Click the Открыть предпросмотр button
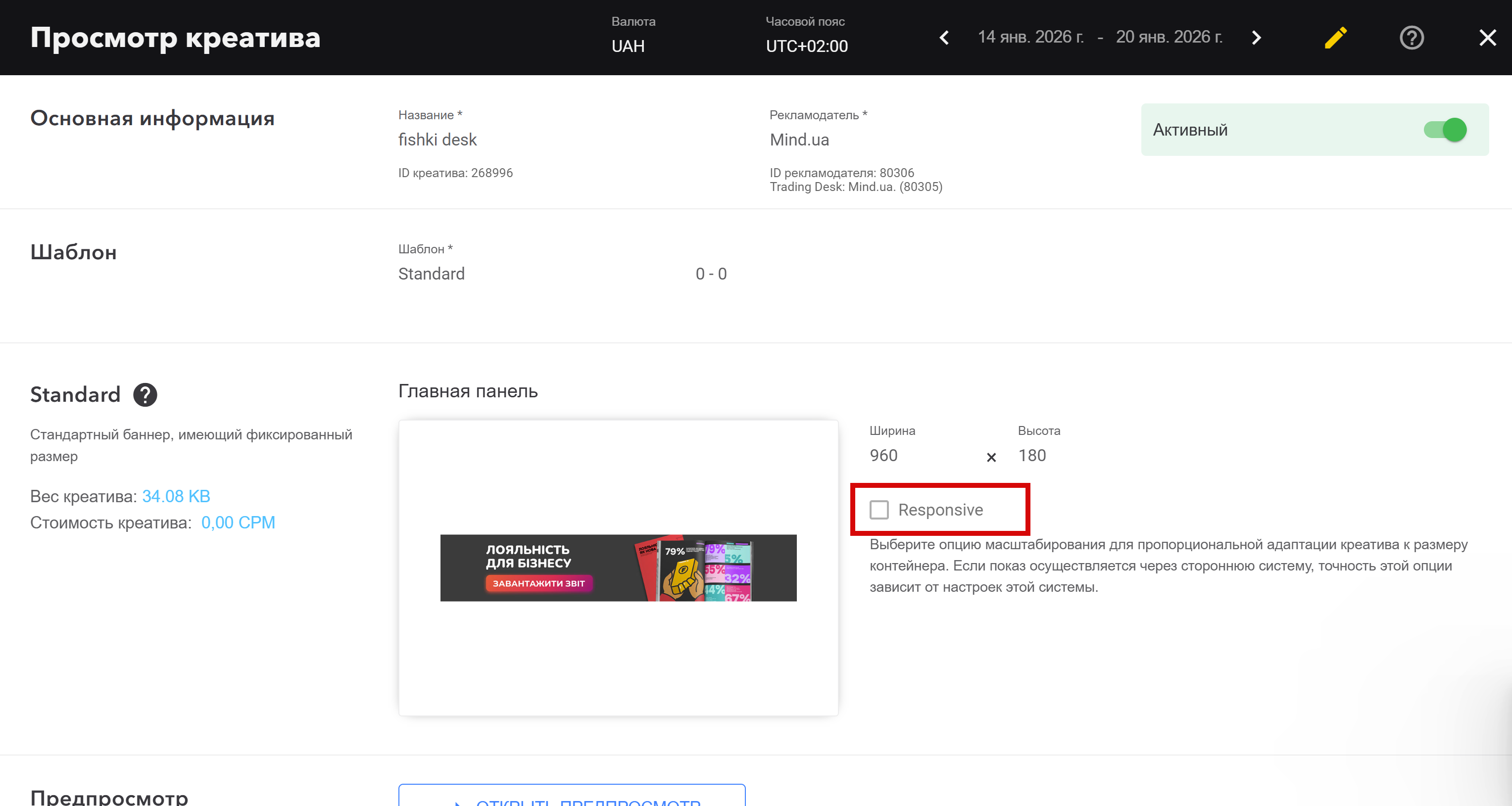Screen dimensions: 1512x806 tap(572, 798)
